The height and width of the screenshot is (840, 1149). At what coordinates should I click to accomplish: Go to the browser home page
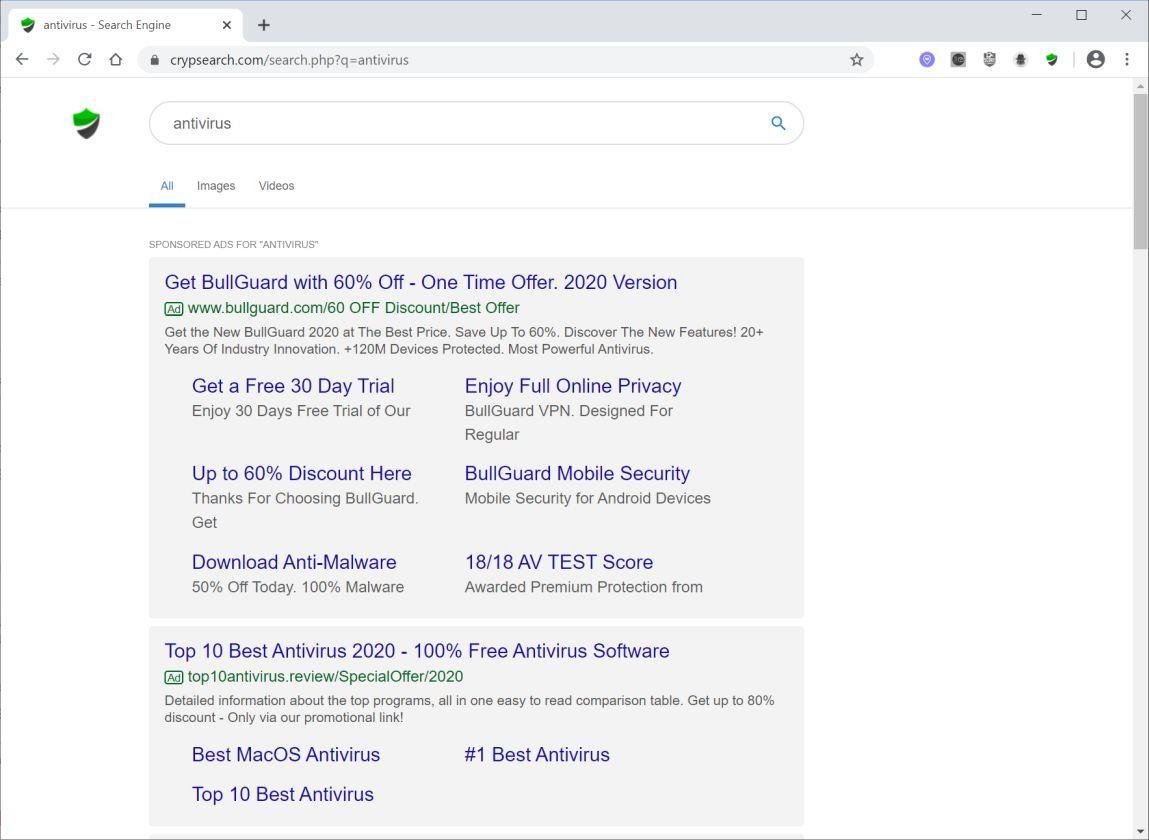116,60
